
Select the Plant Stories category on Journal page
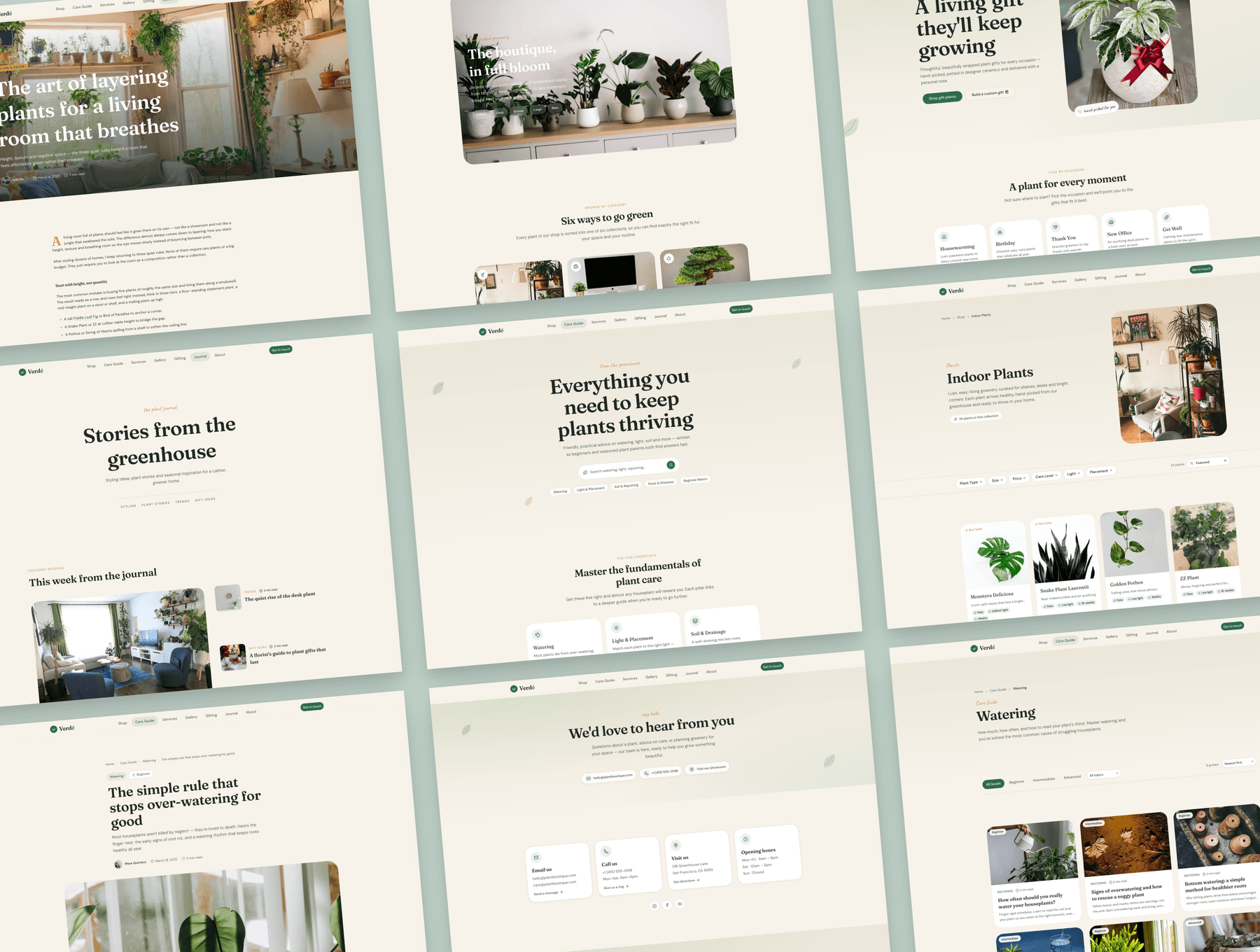click(x=155, y=503)
